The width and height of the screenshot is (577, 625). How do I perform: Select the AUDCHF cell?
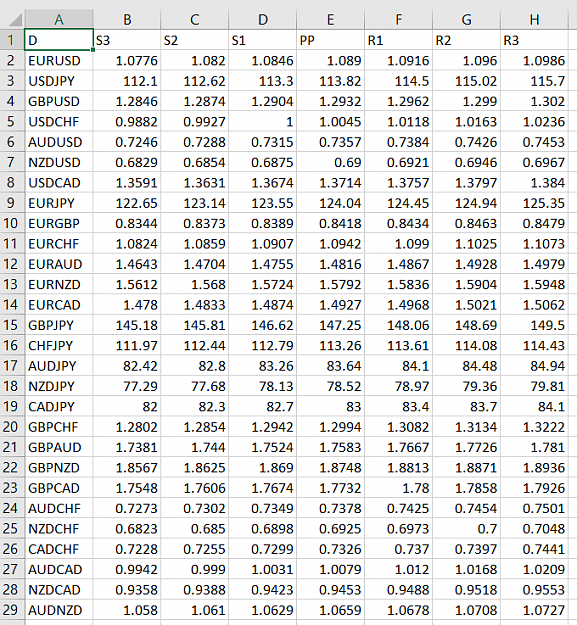pyautogui.click(x=59, y=508)
